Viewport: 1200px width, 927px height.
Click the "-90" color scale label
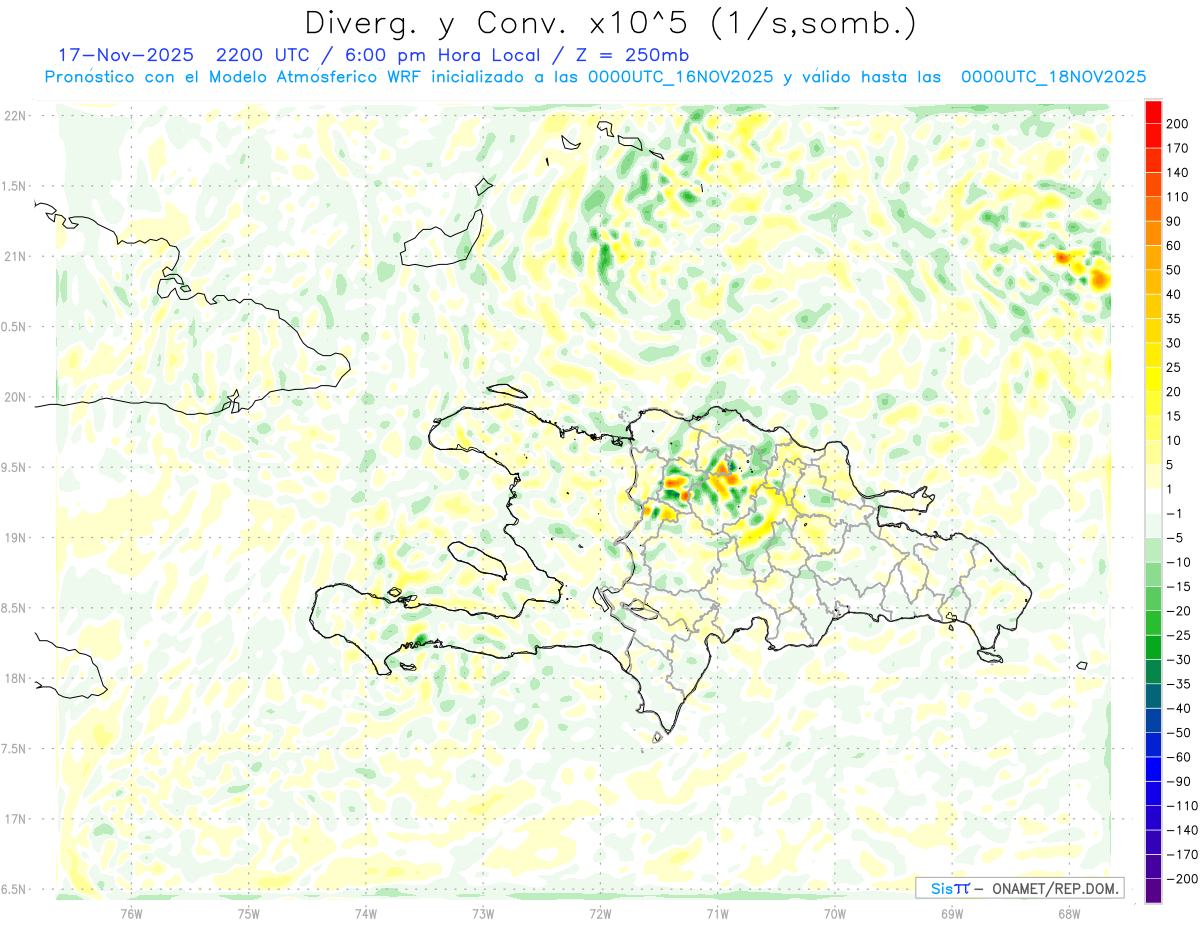pyautogui.click(x=1178, y=782)
